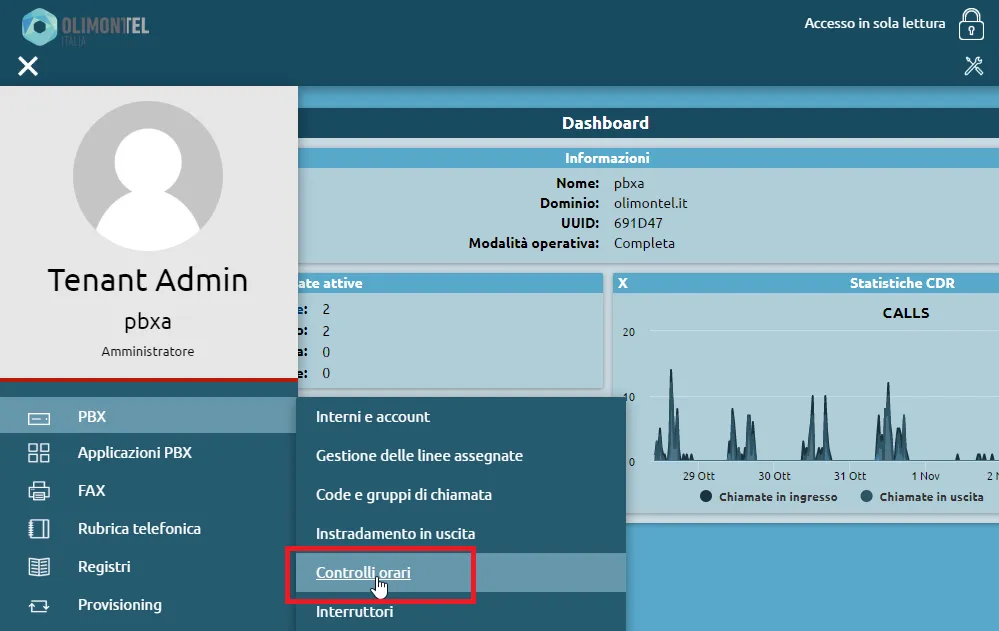The image size is (999, 631).
Task: Close the side menu with X icon
Action: tap(28, 66)
